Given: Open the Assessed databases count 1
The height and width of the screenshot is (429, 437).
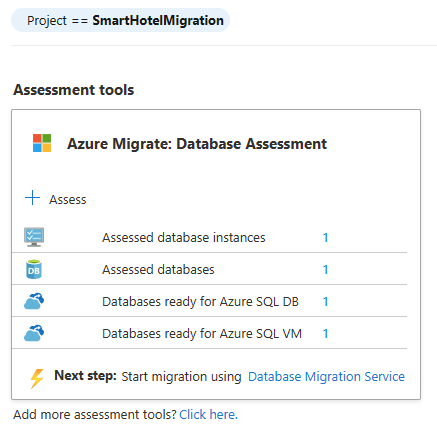Looking at the screenshot, I should [x=325, y=269].
